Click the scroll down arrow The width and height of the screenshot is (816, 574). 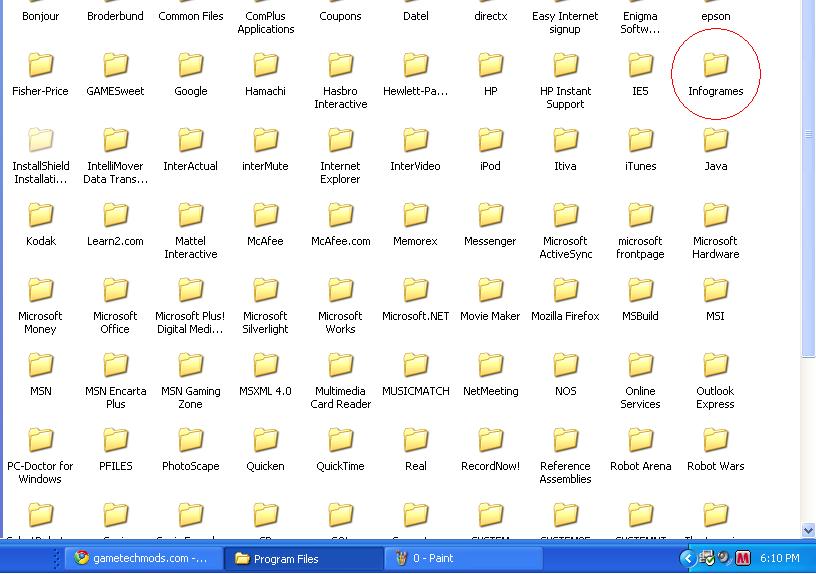point(808,530)
